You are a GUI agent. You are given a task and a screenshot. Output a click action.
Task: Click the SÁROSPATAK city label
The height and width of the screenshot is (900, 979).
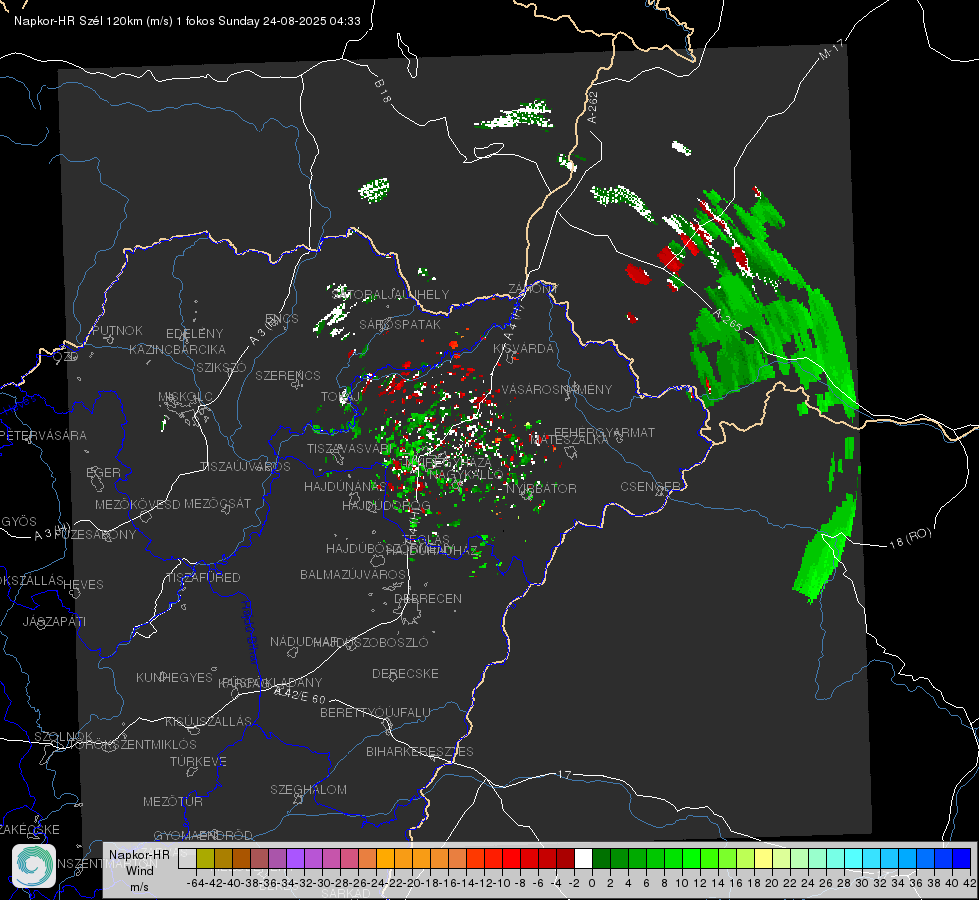point(400,325)
